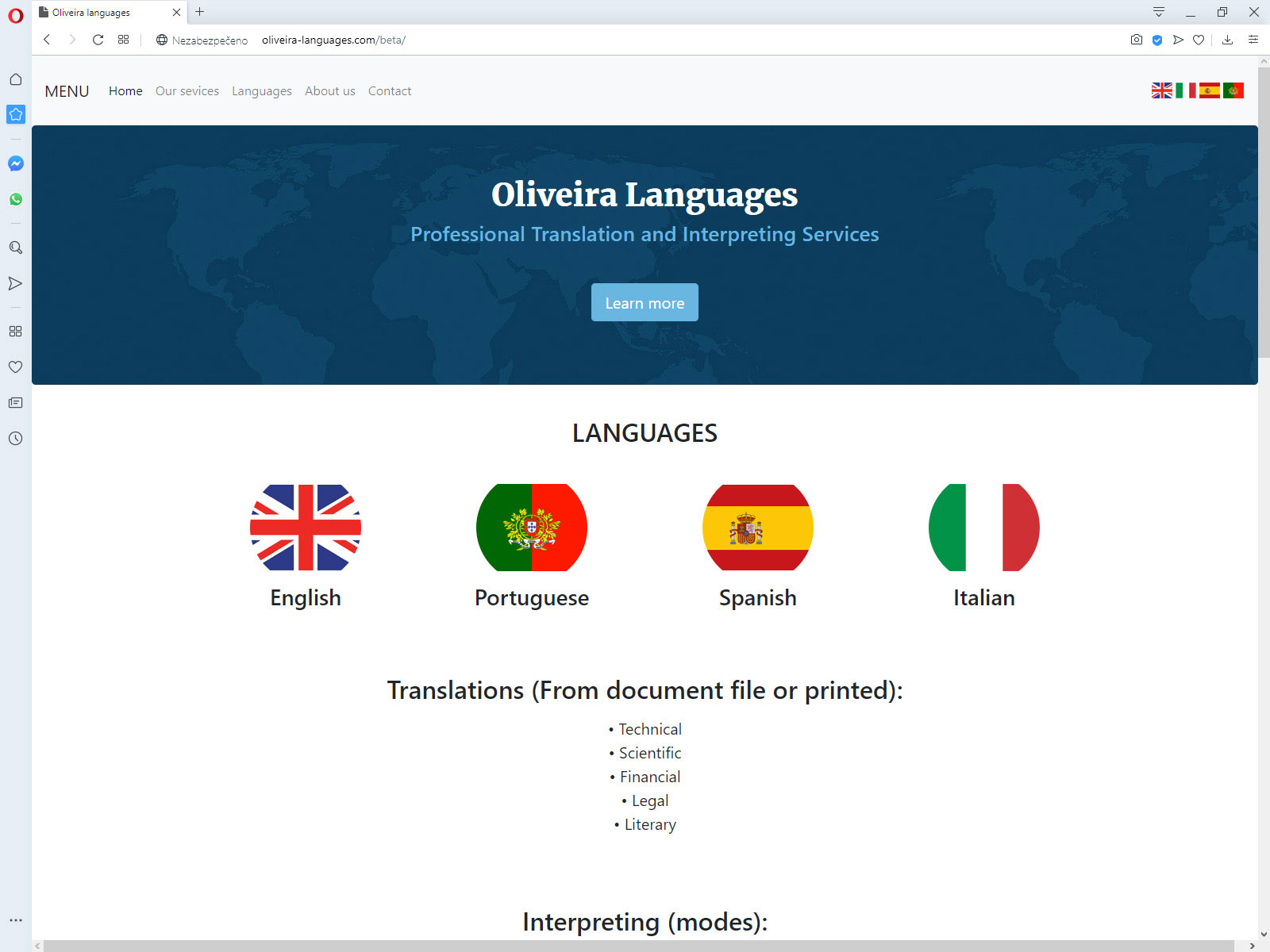Viewport: 1270px width, 952px height.
Task: Open the Aria/bookmarks star icon in sidebar
Action: point(16,114)
